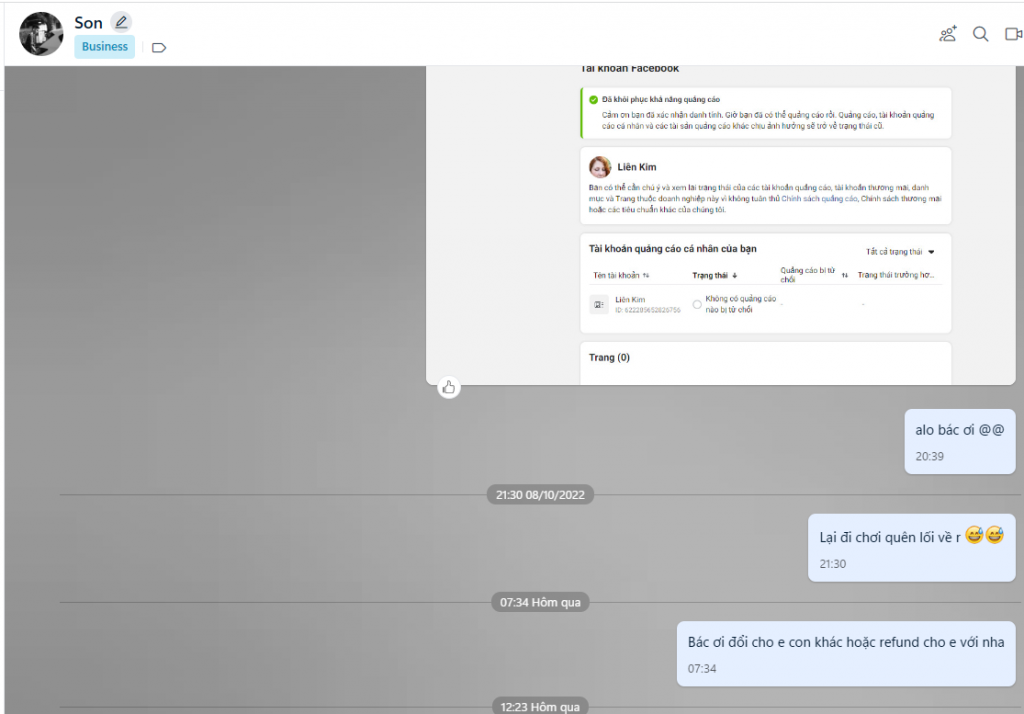Viewport: 1024px width, 714px height.
Task: Sort the 'Quảng cáo bị từ chối' column
Action: tap(845, 275)
